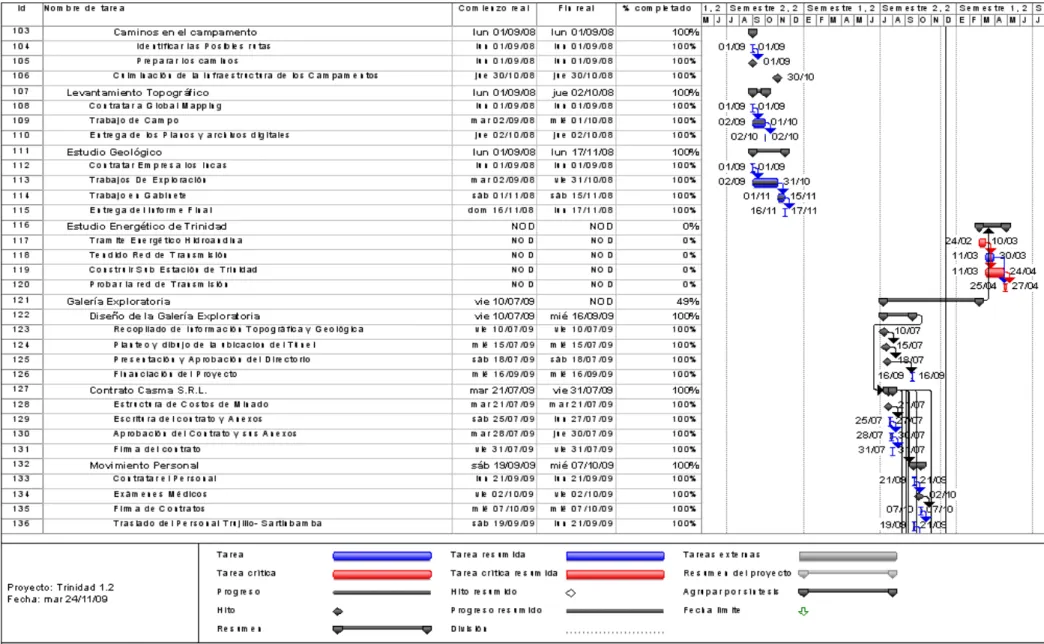Click the Id cell 103
The height and width of the screenshot is (644, 1044).
(21, 31)
